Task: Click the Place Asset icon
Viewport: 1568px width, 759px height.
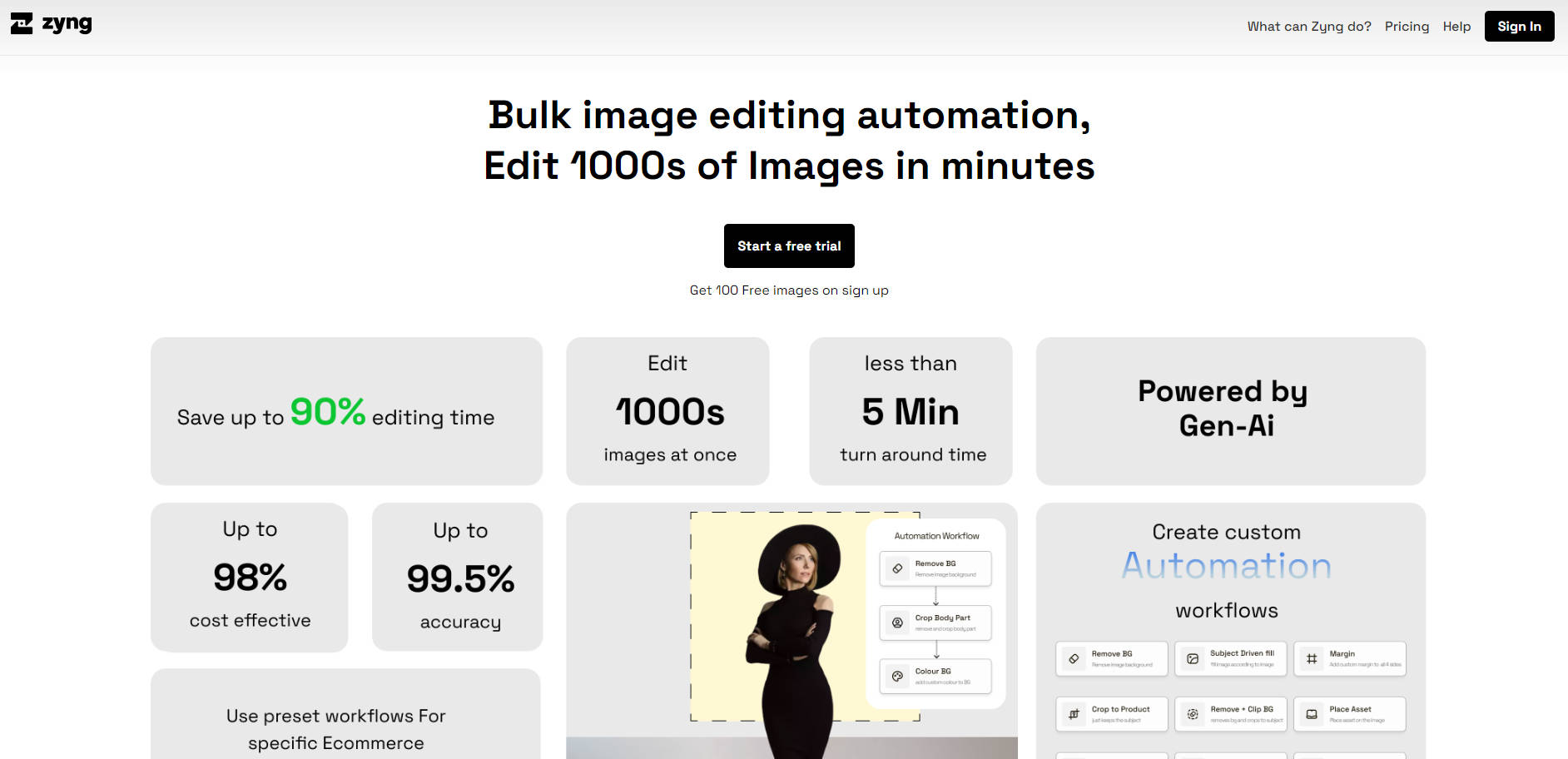Action: (x=1312, y=713)
